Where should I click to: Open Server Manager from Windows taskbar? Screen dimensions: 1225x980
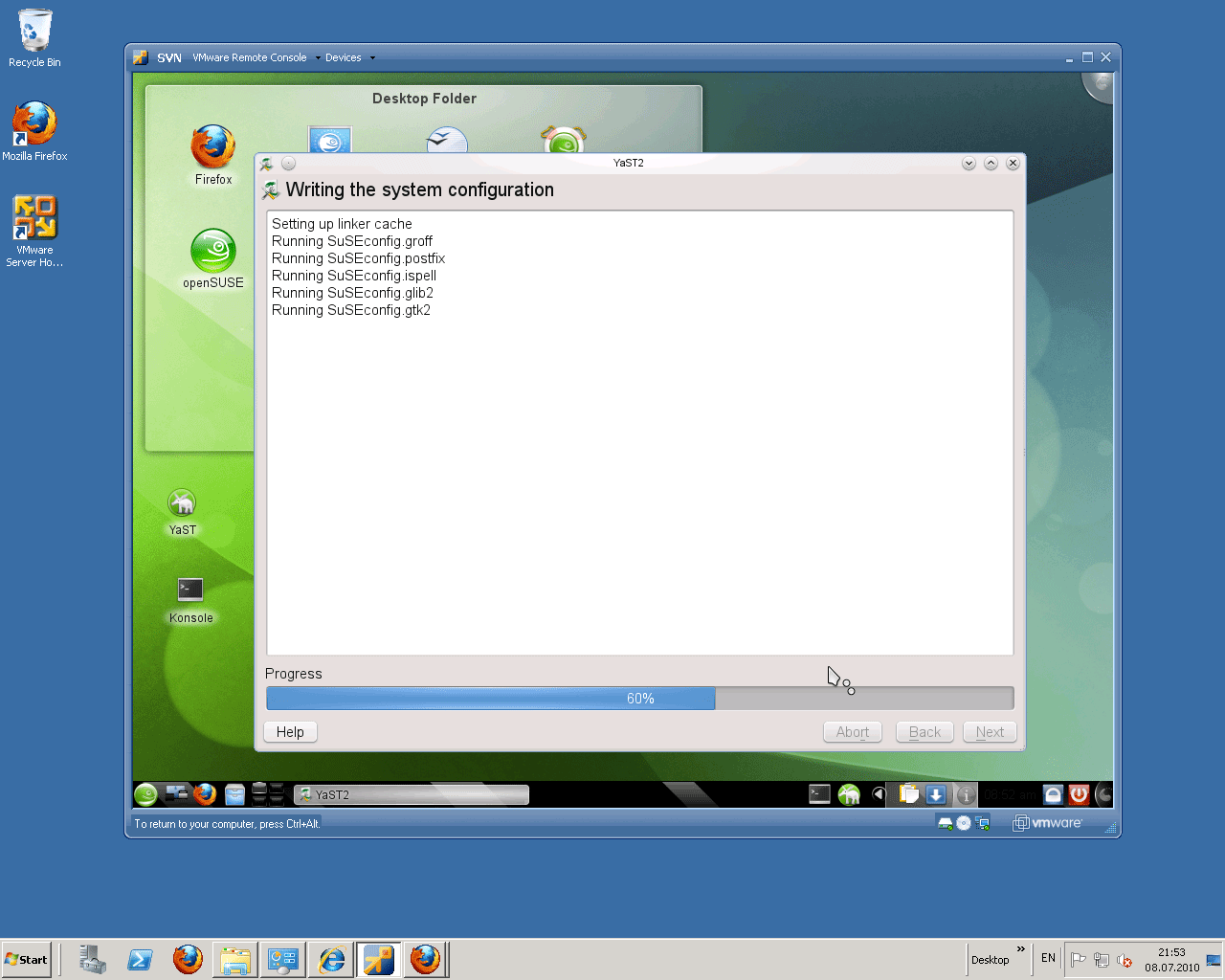pyautogui.click(x=93, y=959)
